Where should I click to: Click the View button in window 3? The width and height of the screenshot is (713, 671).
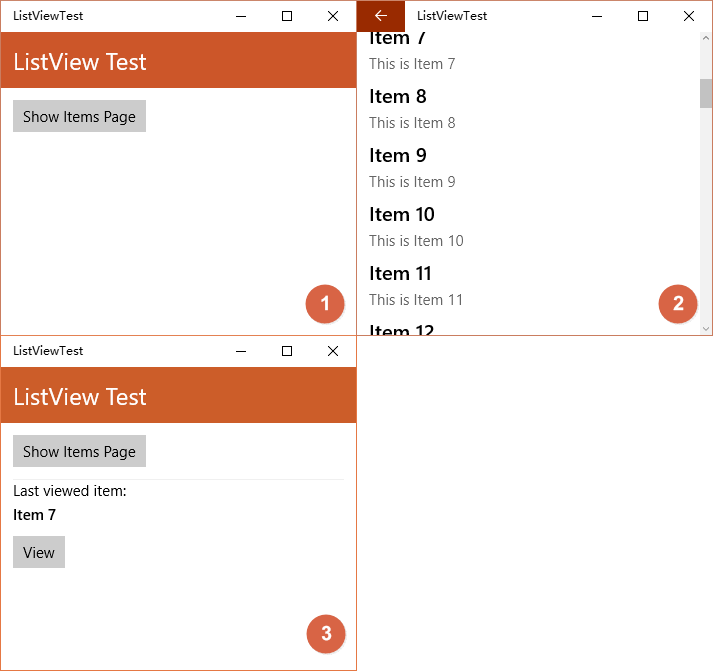coord(39,552)
